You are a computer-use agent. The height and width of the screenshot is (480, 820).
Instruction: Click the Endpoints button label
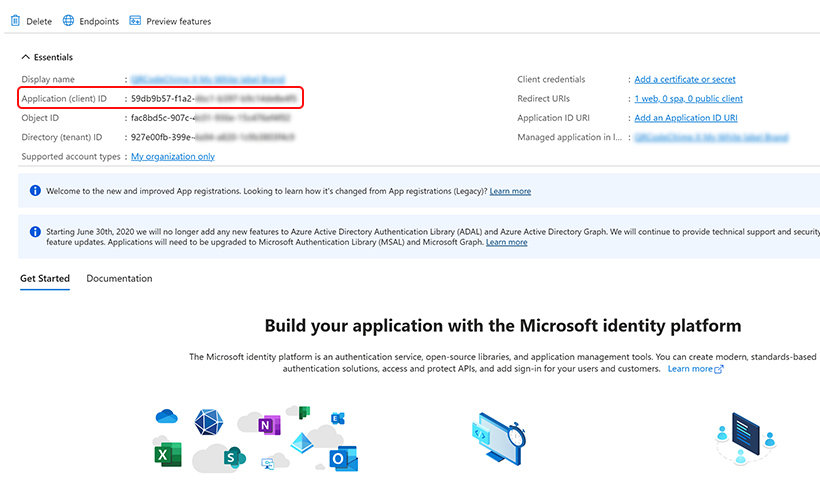pyautogui.click(x=99, y=21)
